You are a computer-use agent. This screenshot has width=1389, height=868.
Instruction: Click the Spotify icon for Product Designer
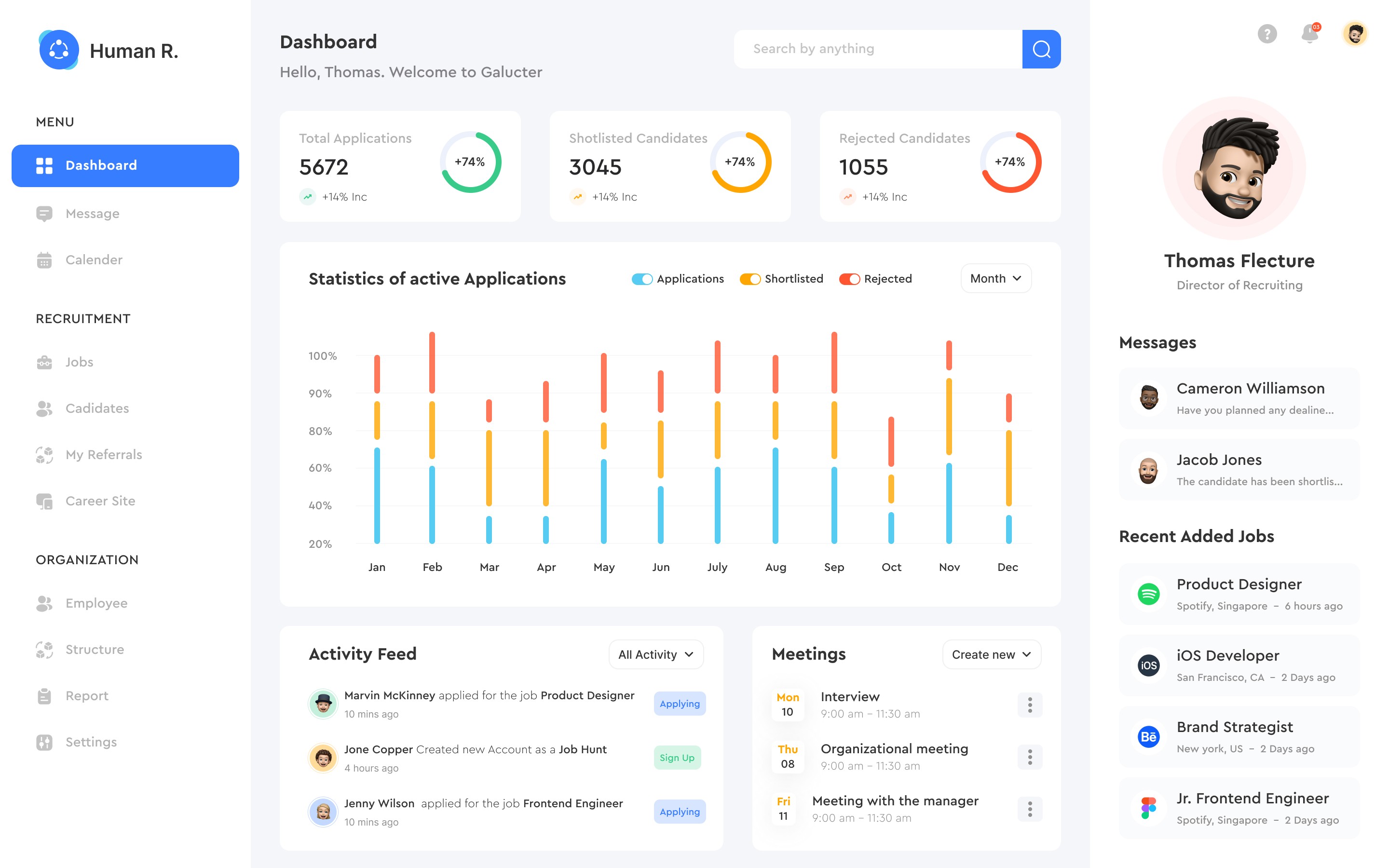tap(1148, 594)
